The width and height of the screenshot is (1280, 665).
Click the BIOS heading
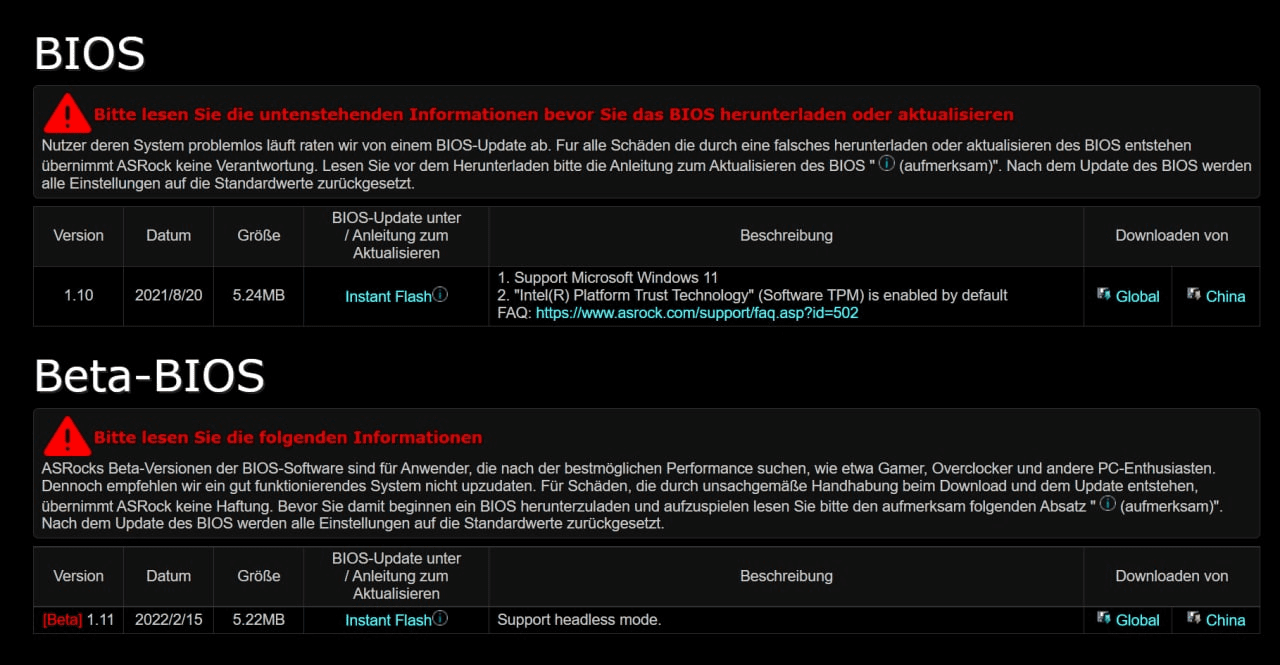click(x=90, y=53)
